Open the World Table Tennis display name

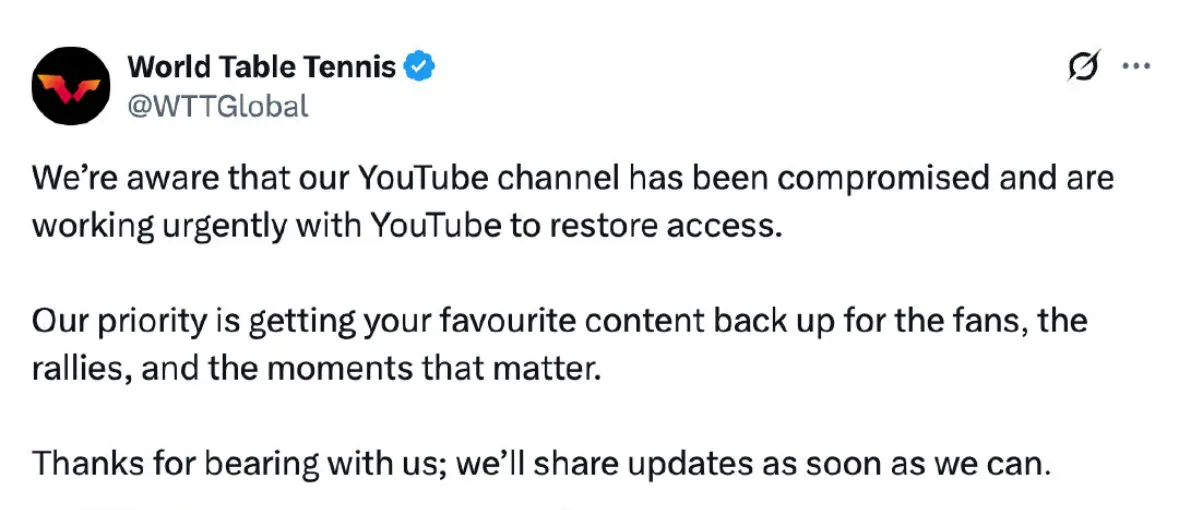[262, 67]
